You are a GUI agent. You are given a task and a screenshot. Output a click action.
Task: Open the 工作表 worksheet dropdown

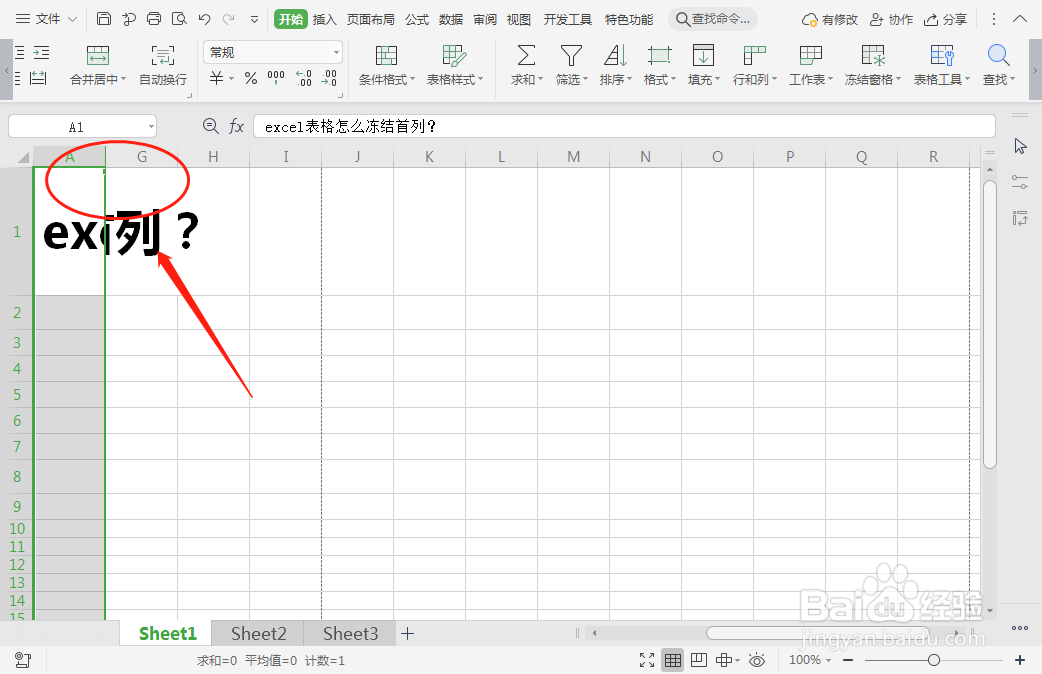click(811, 79)
